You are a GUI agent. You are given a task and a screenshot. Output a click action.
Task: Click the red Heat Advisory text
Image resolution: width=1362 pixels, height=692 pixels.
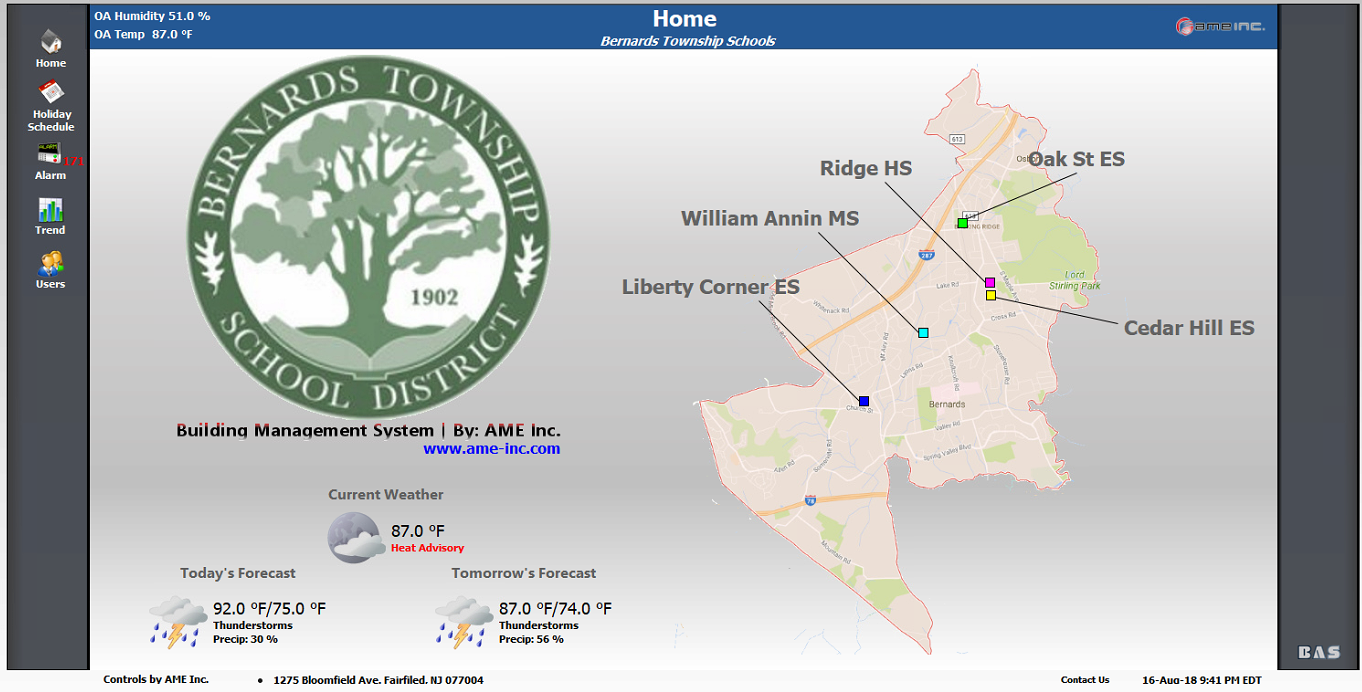(x=427, y=548)
